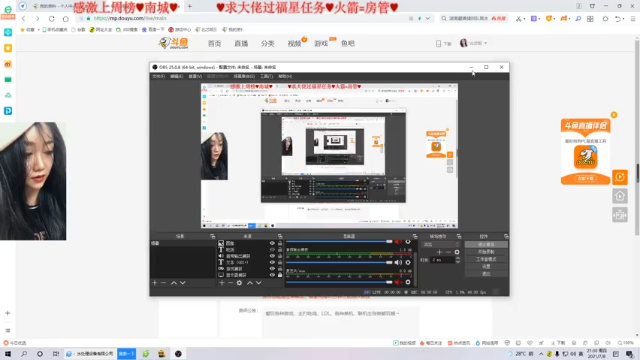Screen dimensions: 640x360
Task: Move source down with the arrow in OBS sources toolbar
Action: click(258, 282)
